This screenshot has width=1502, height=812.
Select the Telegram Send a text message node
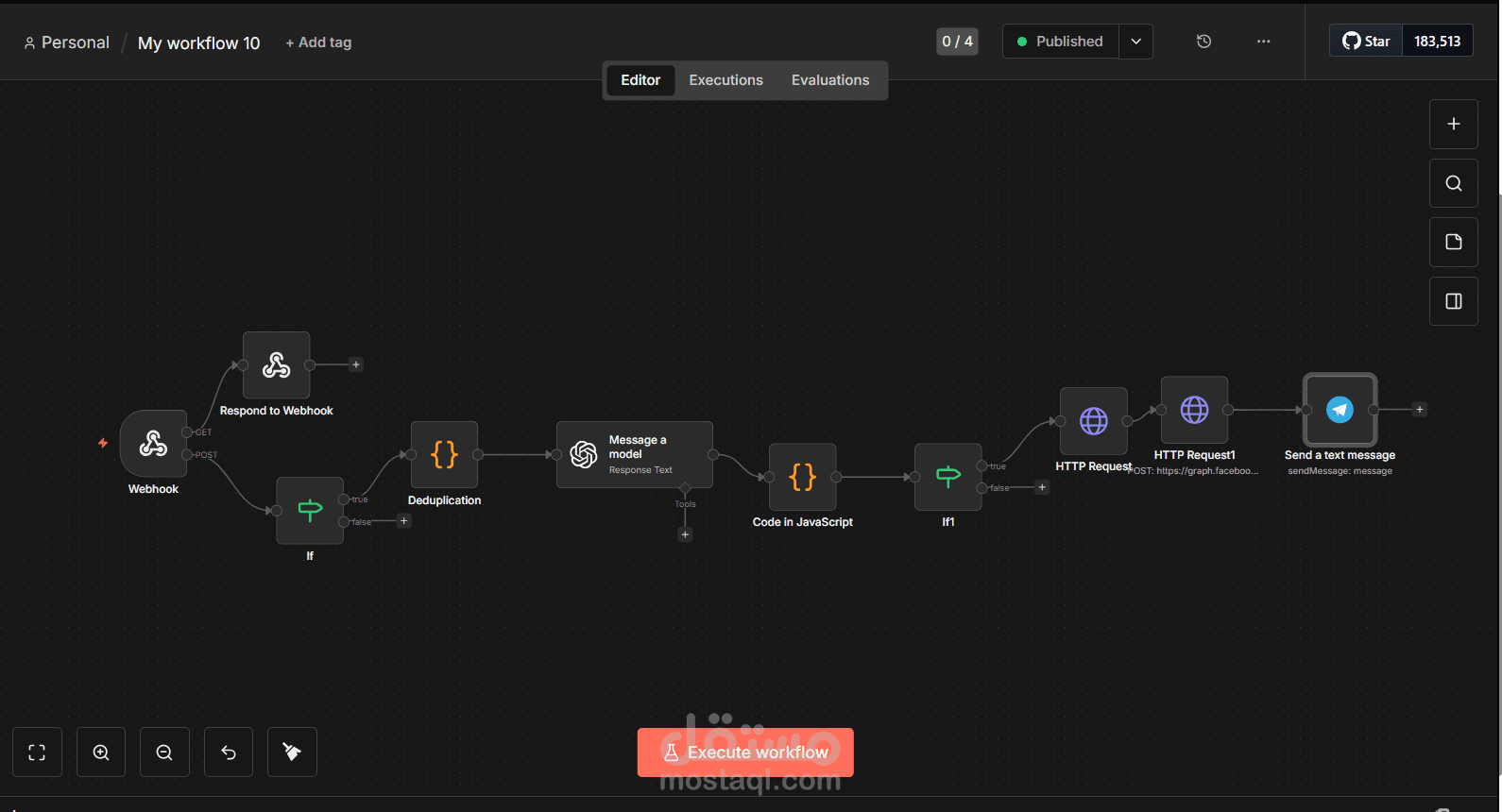pos(1340,410)
